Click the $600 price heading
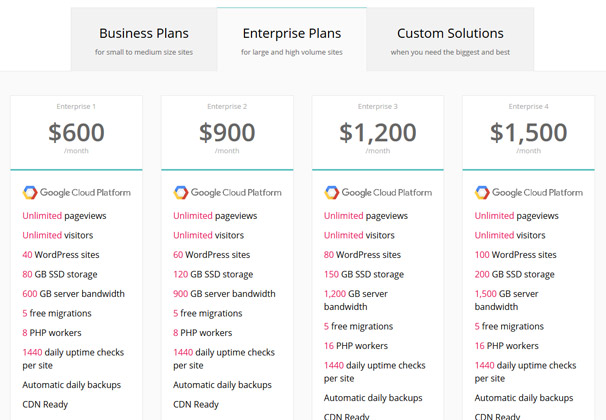The height and width of the screenshot is (420, 606). [76, 132]
